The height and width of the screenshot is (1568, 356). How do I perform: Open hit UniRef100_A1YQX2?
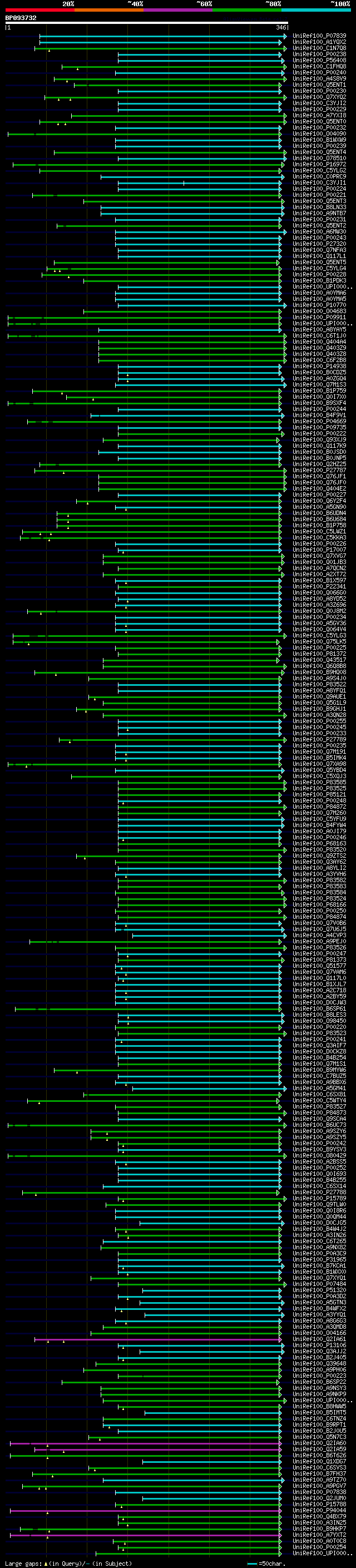tap(319, 42)
